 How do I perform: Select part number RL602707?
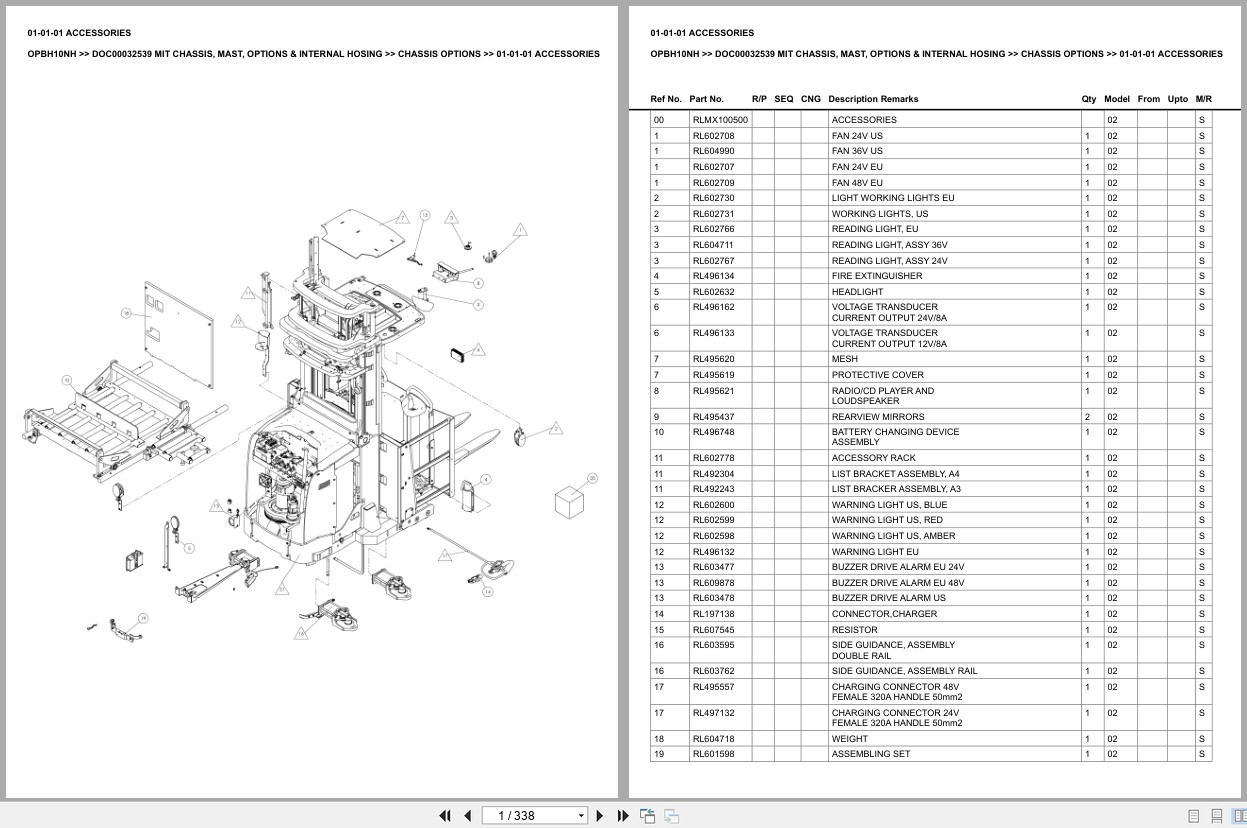click(x=713, y=167)
